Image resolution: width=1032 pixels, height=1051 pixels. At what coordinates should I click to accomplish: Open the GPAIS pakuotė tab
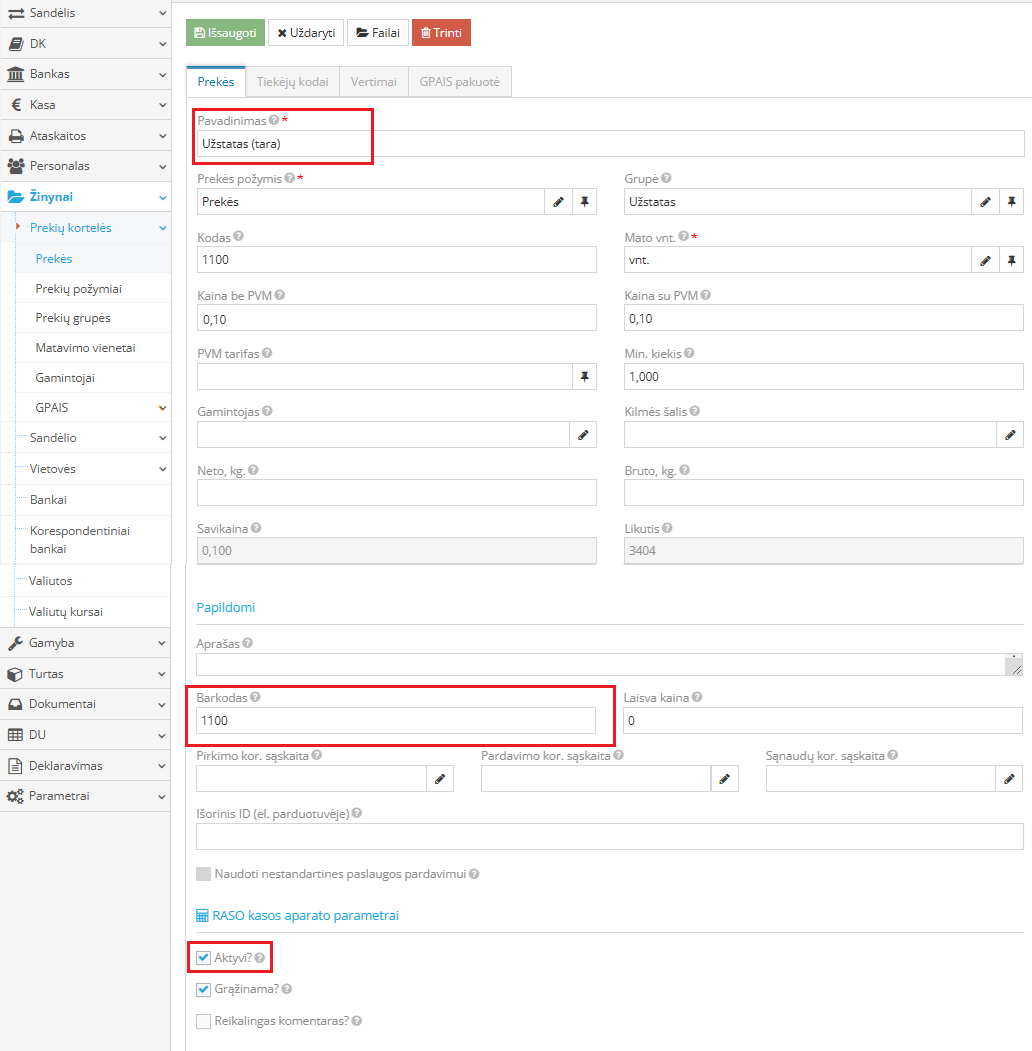(x=459, y=82)
